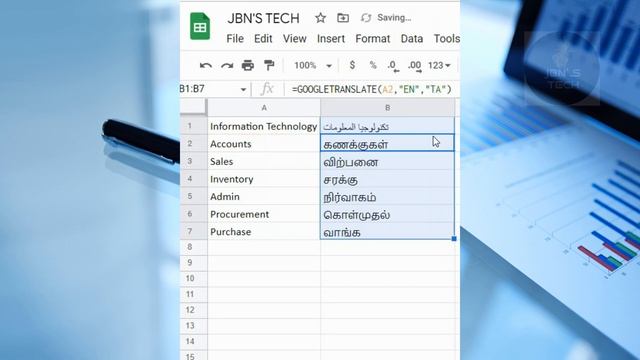Select row 7 header

[x=190, y=231]
